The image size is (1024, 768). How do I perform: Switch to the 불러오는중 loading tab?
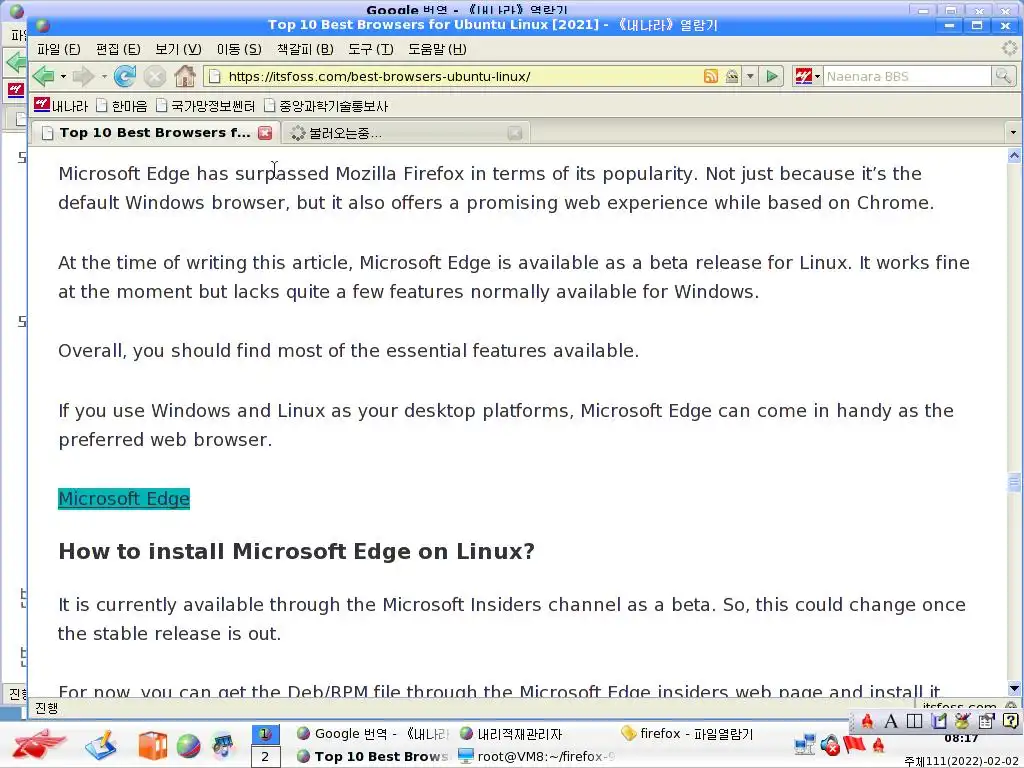pyautogui.click(x=405, y=133)
